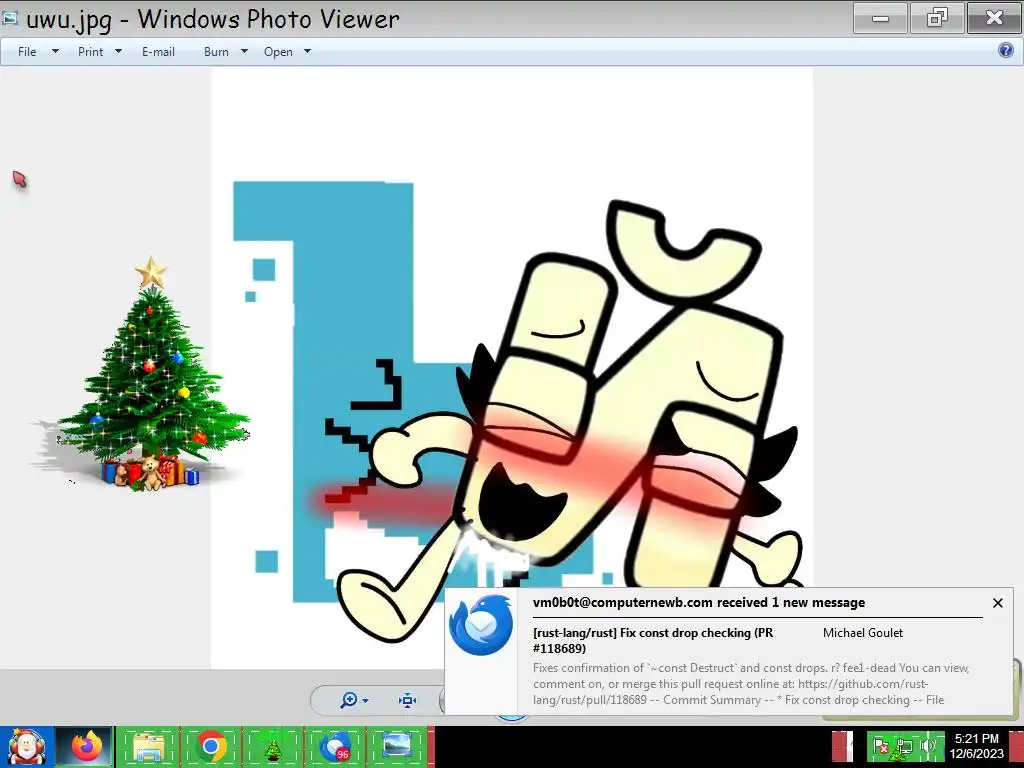The width and height of the screenshot is (1024, 768).
Task: Open Photo Viewer help icon
Action: (1006, 50)
